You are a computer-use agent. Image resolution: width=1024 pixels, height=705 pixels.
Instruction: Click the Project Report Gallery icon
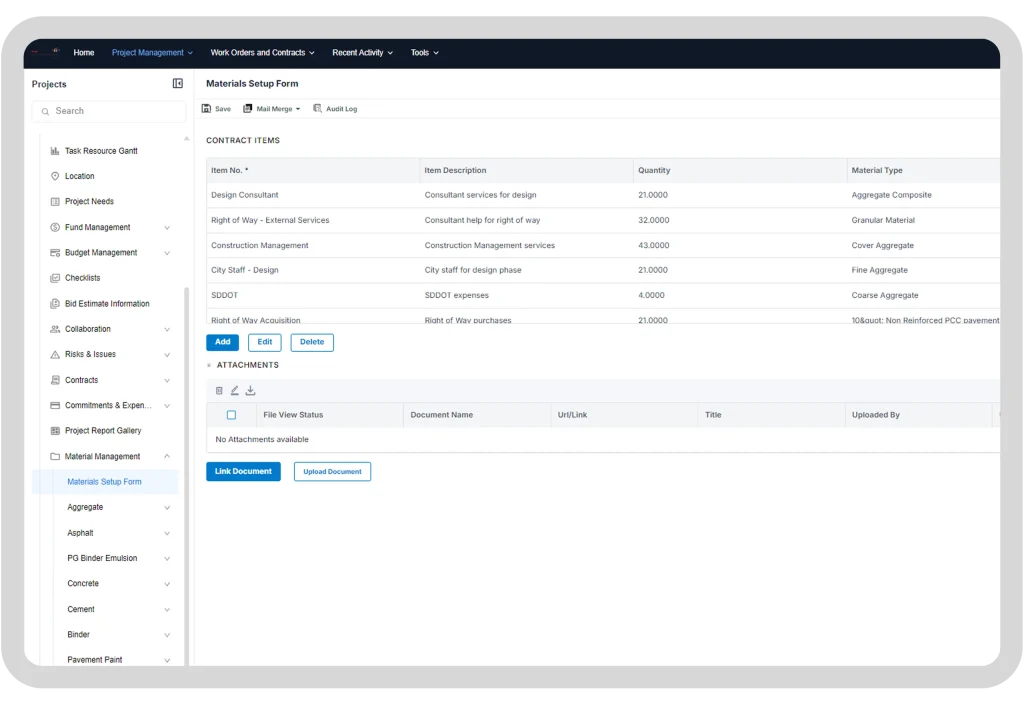(55, 431)
